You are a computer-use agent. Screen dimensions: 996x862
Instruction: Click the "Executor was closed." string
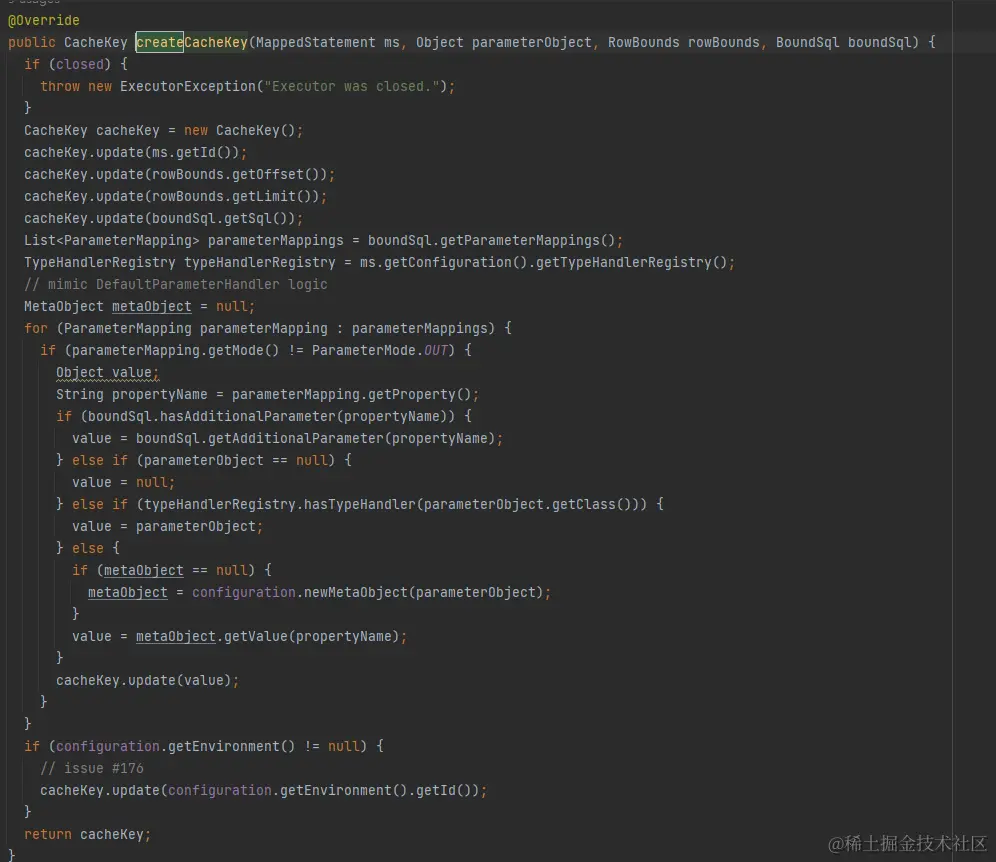point(352,86)
